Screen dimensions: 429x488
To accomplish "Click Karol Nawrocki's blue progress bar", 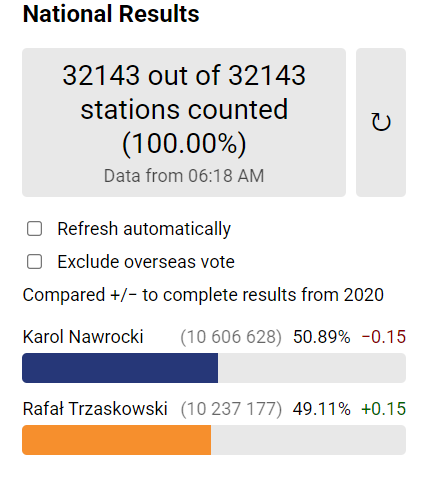I will (120, 368).
